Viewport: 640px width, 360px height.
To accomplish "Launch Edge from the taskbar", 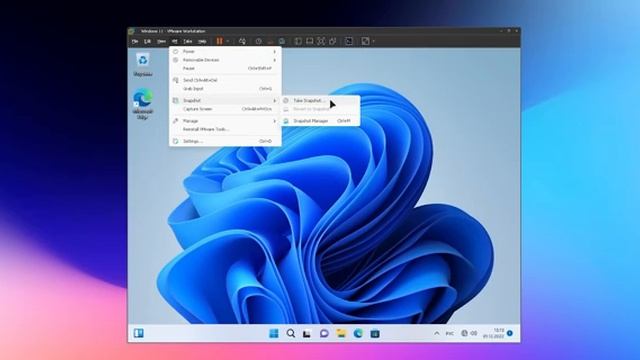I will tap(358, 333).
